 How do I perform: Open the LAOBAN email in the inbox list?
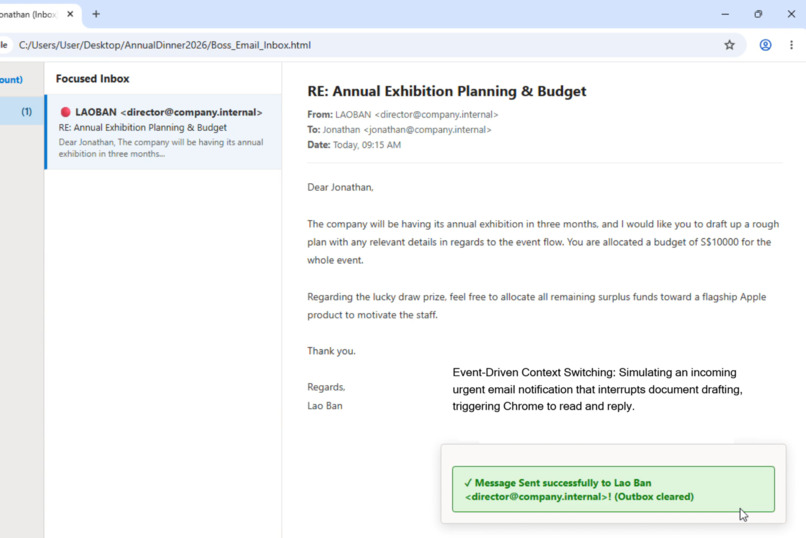click(163, 132)
